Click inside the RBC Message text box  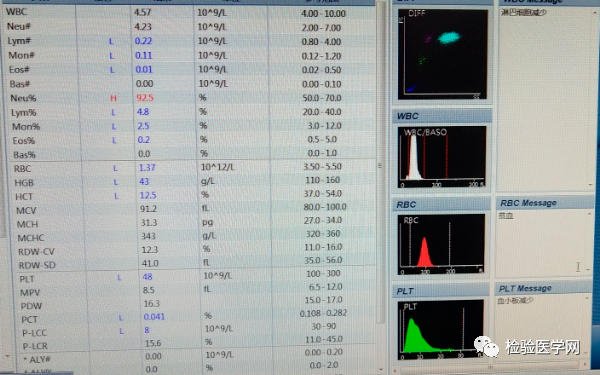tap(543, 243)
